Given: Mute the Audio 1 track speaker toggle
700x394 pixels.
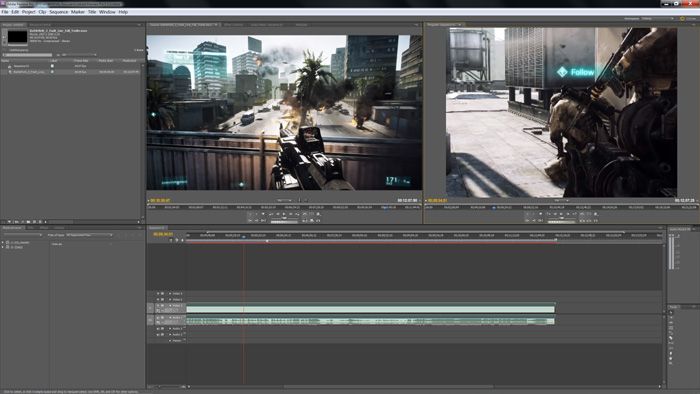Looking at the screenshot, I should click(x=158, y=318).
